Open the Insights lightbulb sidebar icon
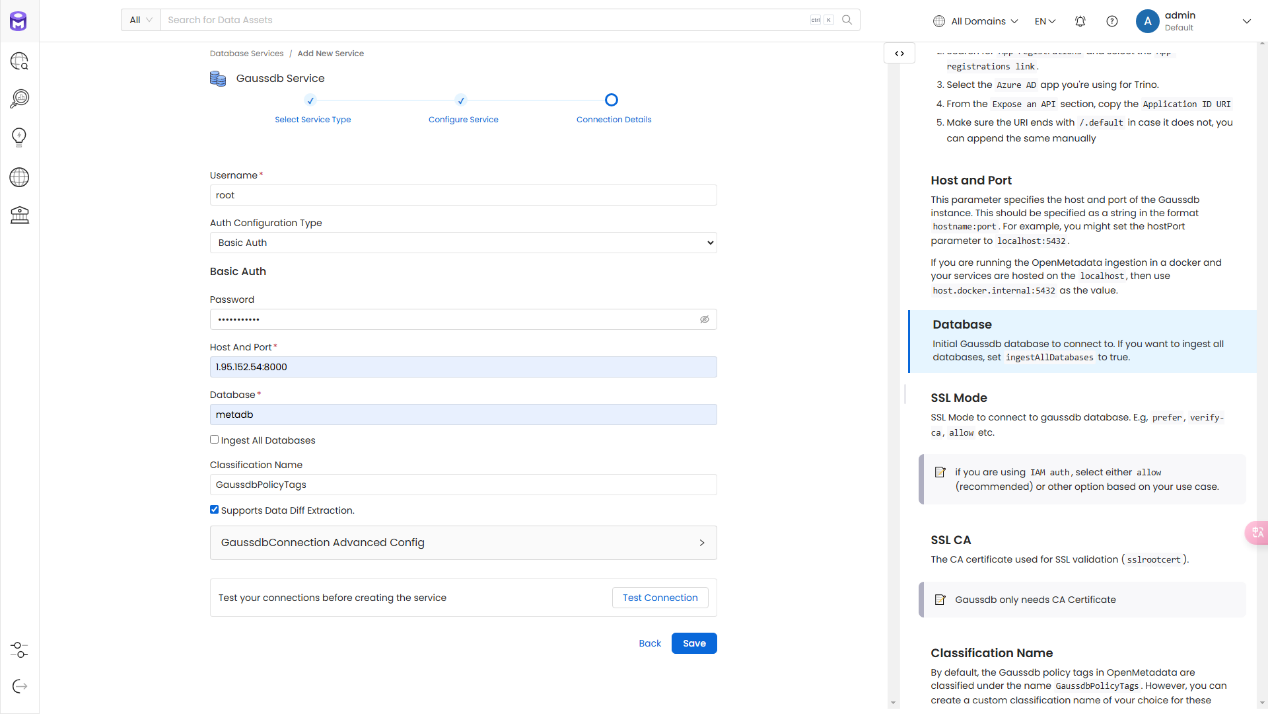The width and height of the screenshot is (1268, 714). (x=19, y=137)
